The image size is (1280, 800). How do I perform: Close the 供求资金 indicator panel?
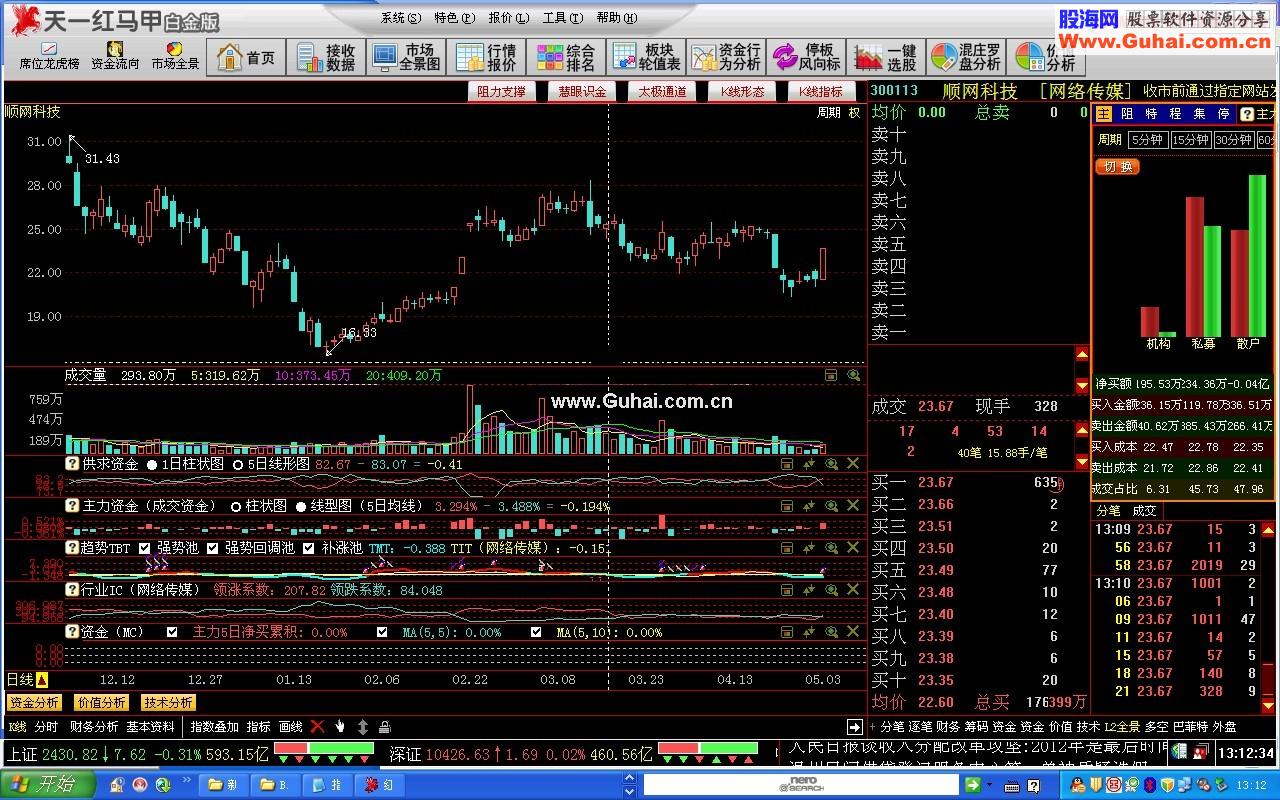pyautogui.click(x=853, y=464)
